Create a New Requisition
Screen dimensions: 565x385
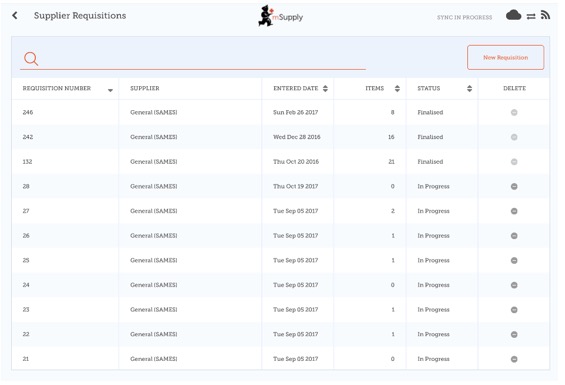(x=506, y=57)
